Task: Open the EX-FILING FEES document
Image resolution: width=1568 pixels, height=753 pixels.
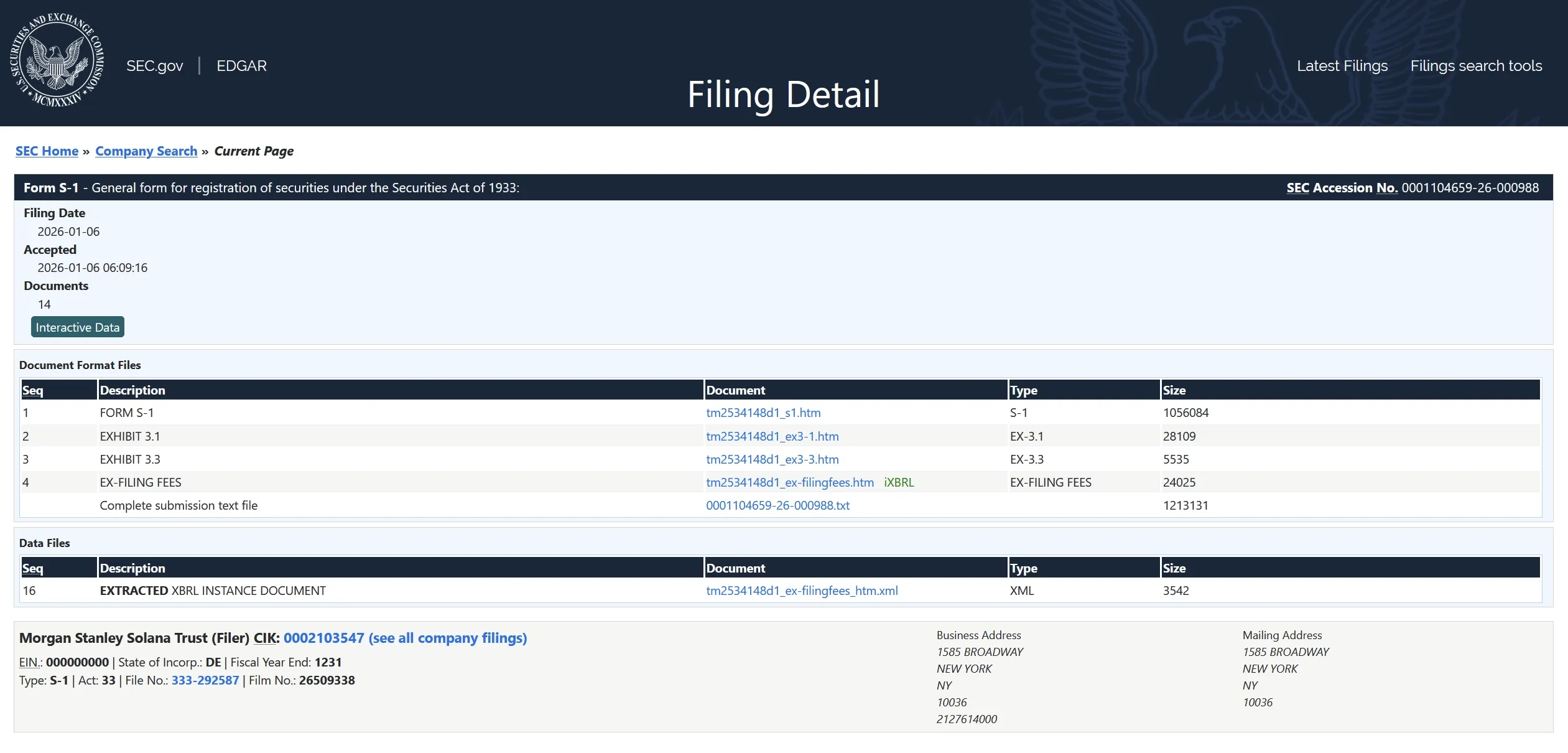Action: [x=789, y=482]
